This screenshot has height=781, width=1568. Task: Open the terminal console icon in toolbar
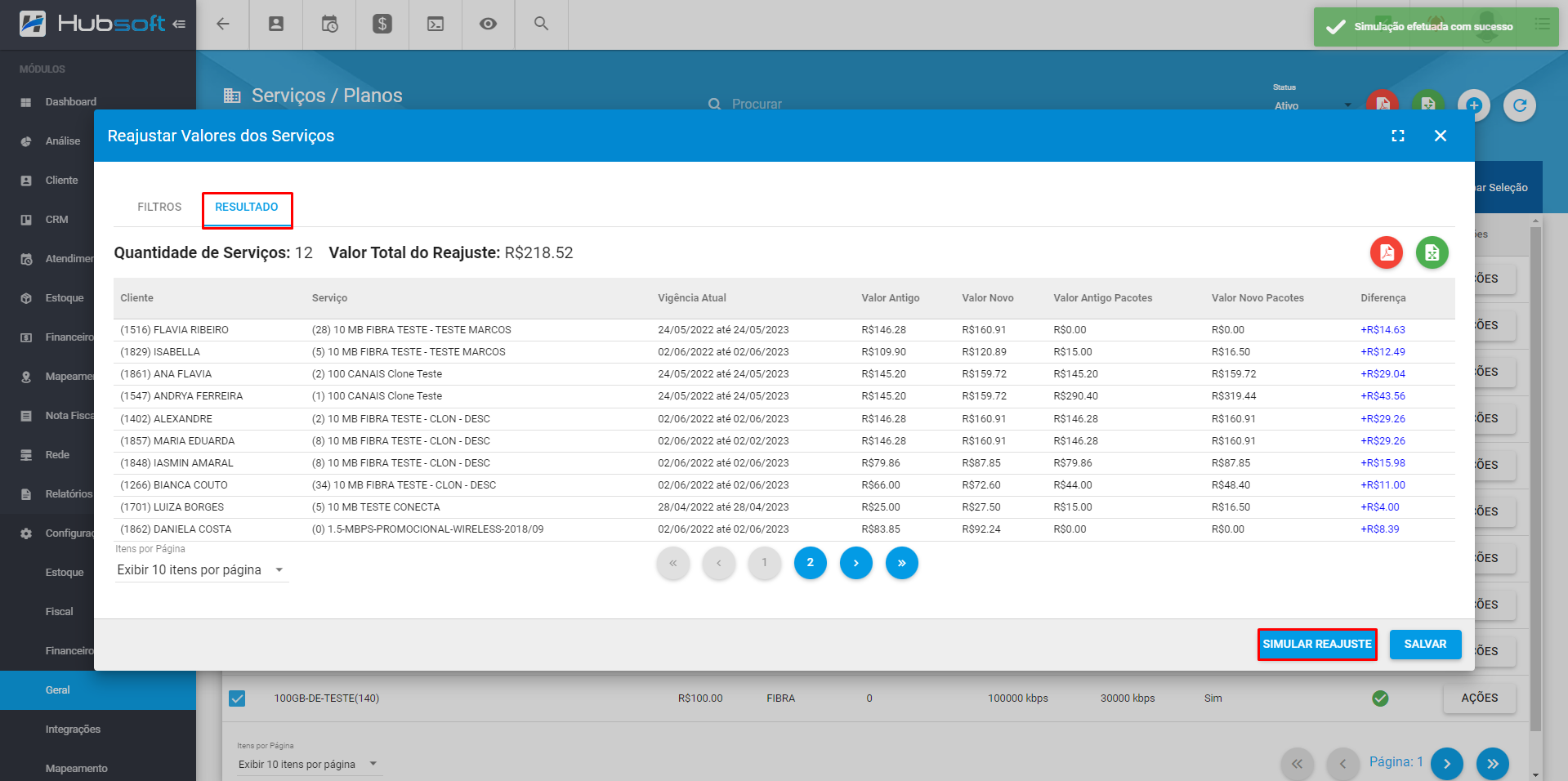coord(436,24)
